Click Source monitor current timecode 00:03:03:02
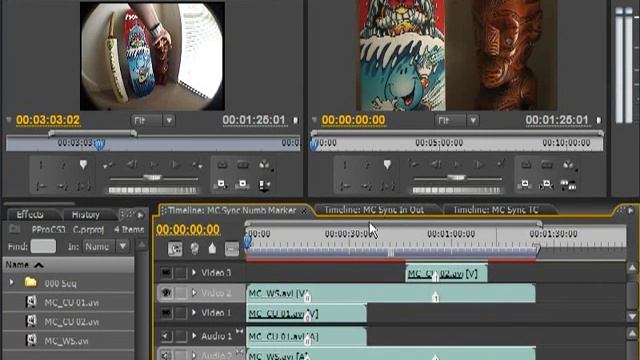640x360 pixels. click(48, 120)
